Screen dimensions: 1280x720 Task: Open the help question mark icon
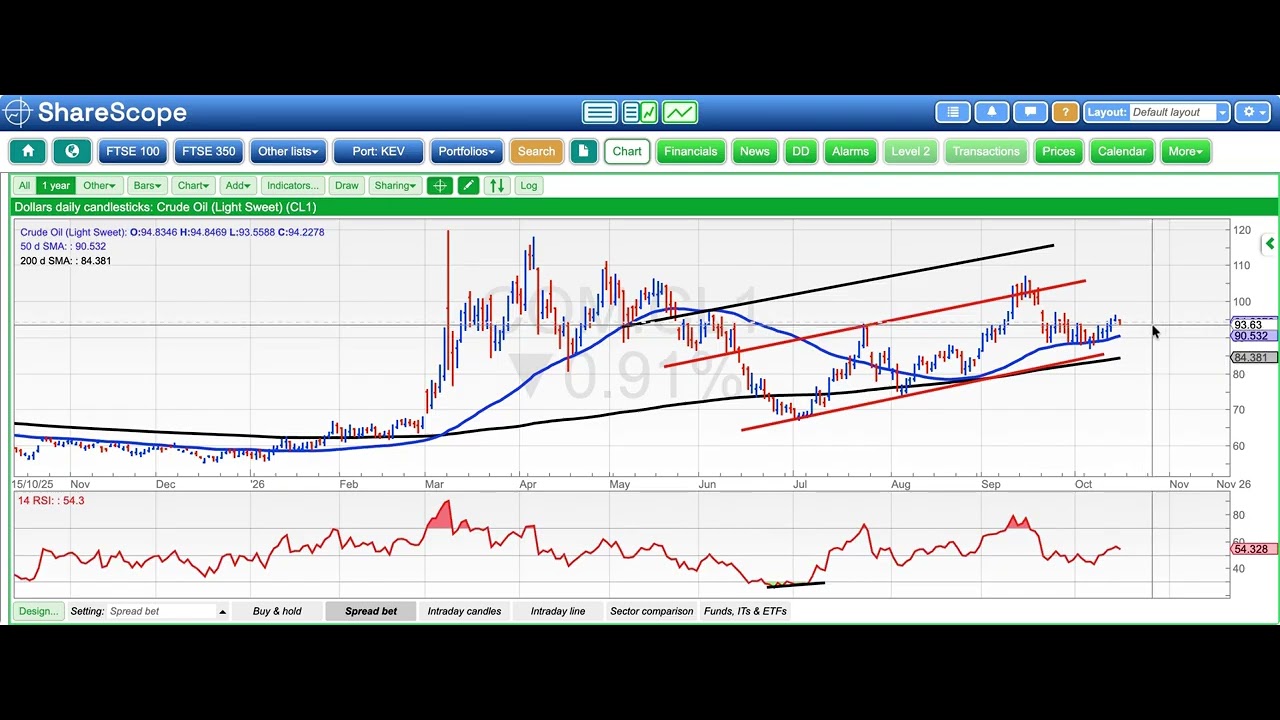click(x=1065, y=112)
